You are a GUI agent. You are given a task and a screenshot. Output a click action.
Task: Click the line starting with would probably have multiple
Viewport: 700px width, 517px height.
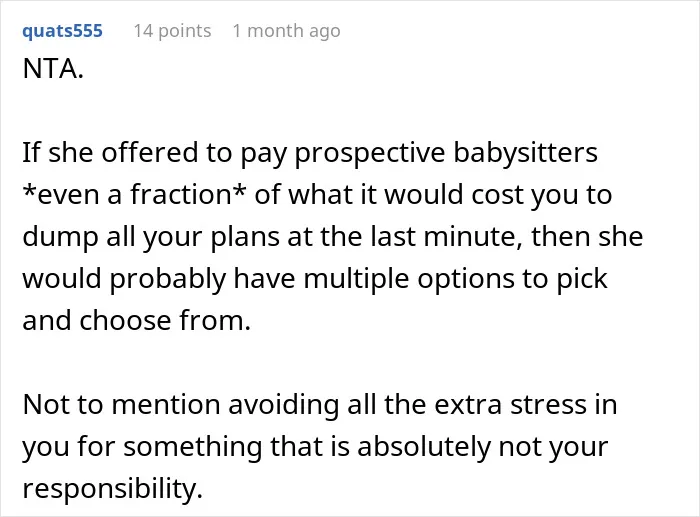[315, 279]
